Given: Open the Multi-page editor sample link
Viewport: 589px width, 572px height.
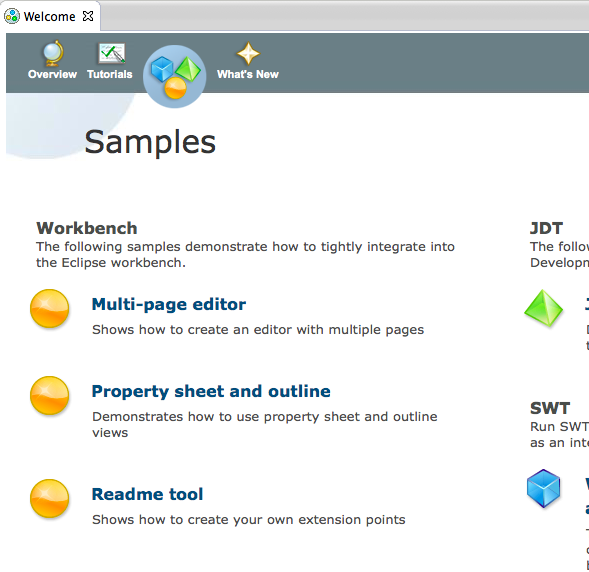Looking at the screenshot, I should point(169,304).
